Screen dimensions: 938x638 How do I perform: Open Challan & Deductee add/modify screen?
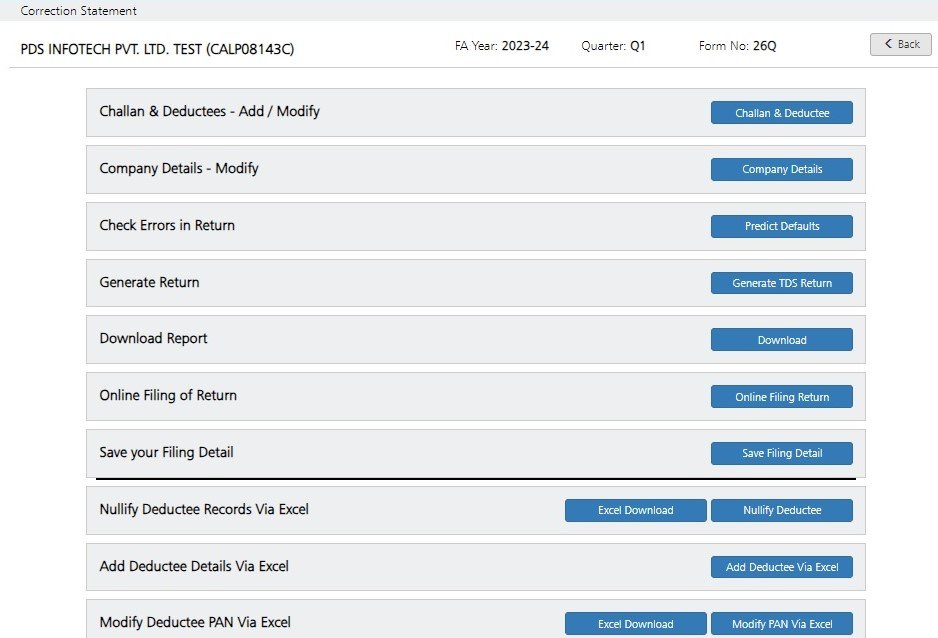(x=781, y=112)
